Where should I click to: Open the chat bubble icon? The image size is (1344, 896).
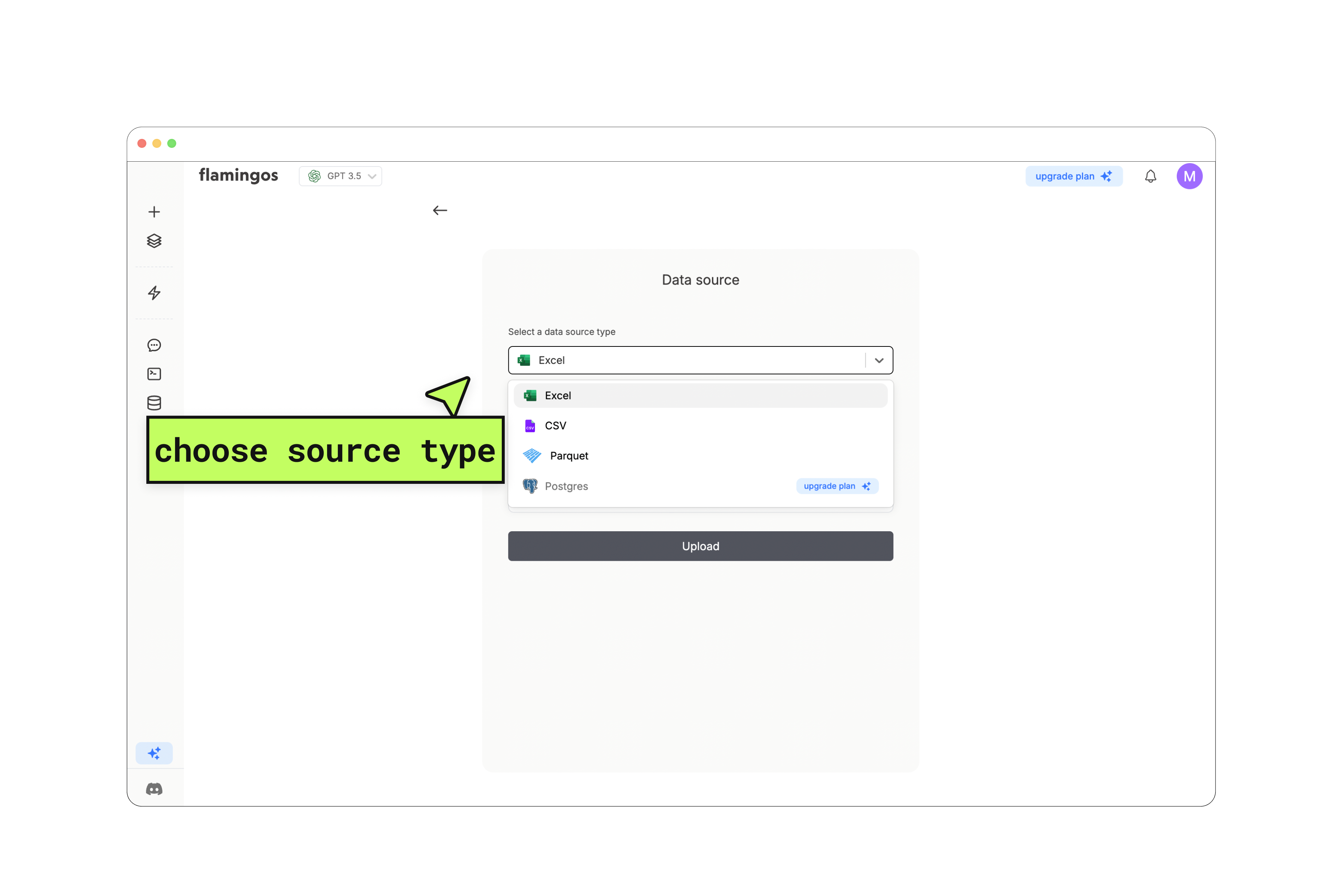(154, 345)
